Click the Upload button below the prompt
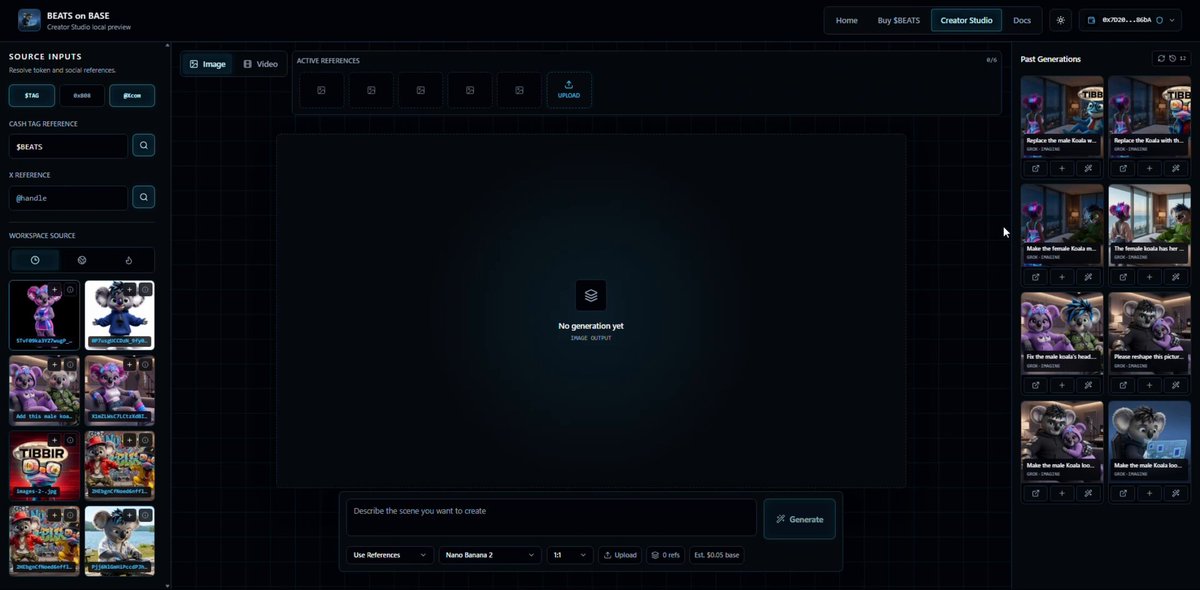The image size is (1200, 590). pos(620,555)
